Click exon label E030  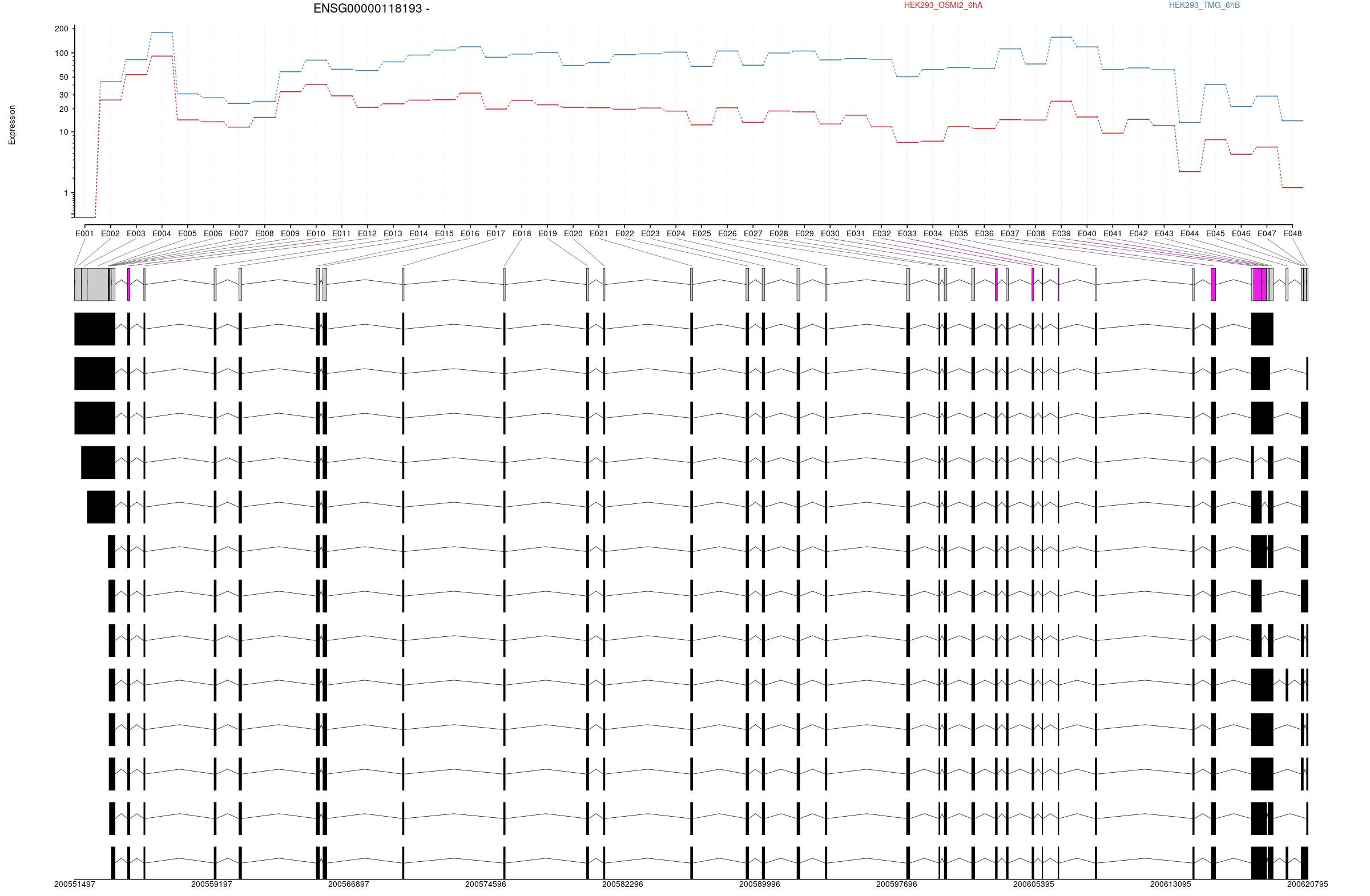click(x=830, y=233)
